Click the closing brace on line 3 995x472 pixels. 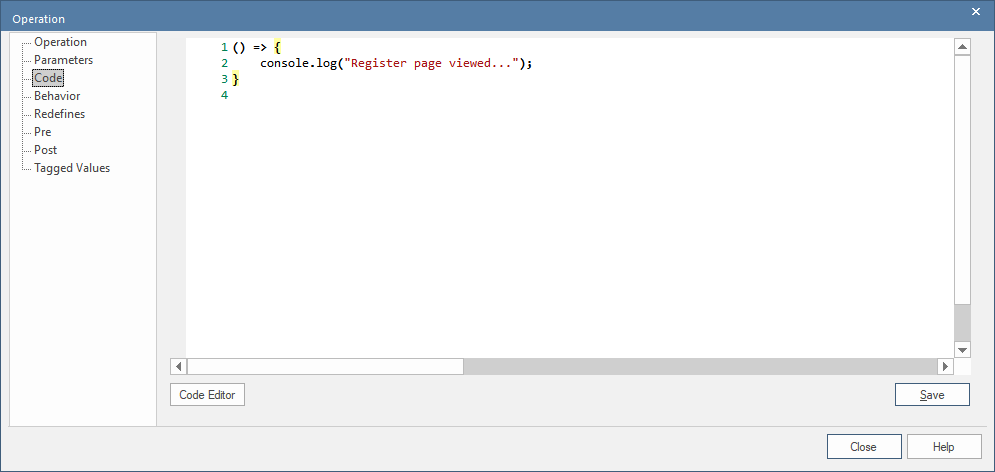click(x=236, y=79)
